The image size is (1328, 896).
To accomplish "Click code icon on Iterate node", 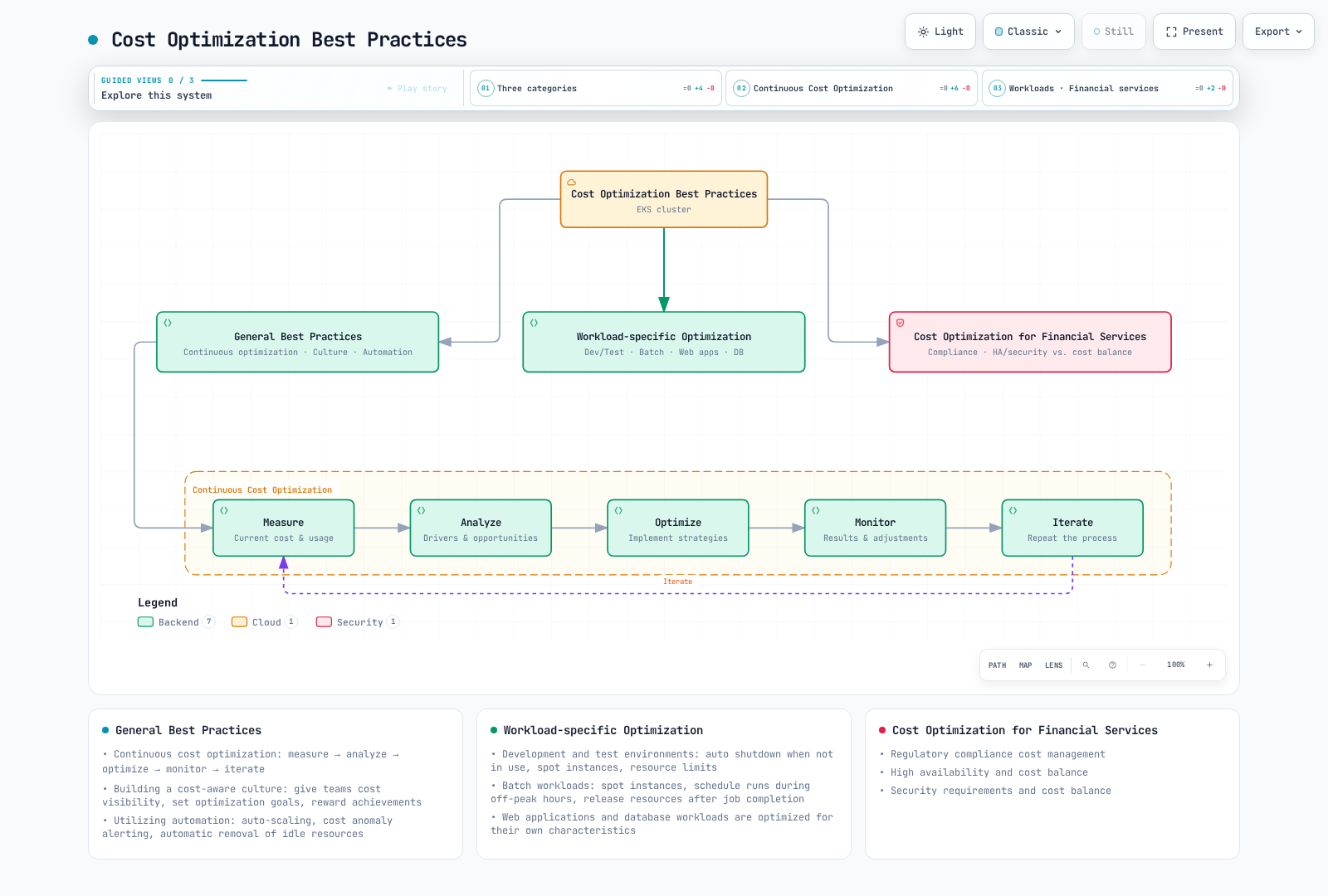I will [1013, 510].
